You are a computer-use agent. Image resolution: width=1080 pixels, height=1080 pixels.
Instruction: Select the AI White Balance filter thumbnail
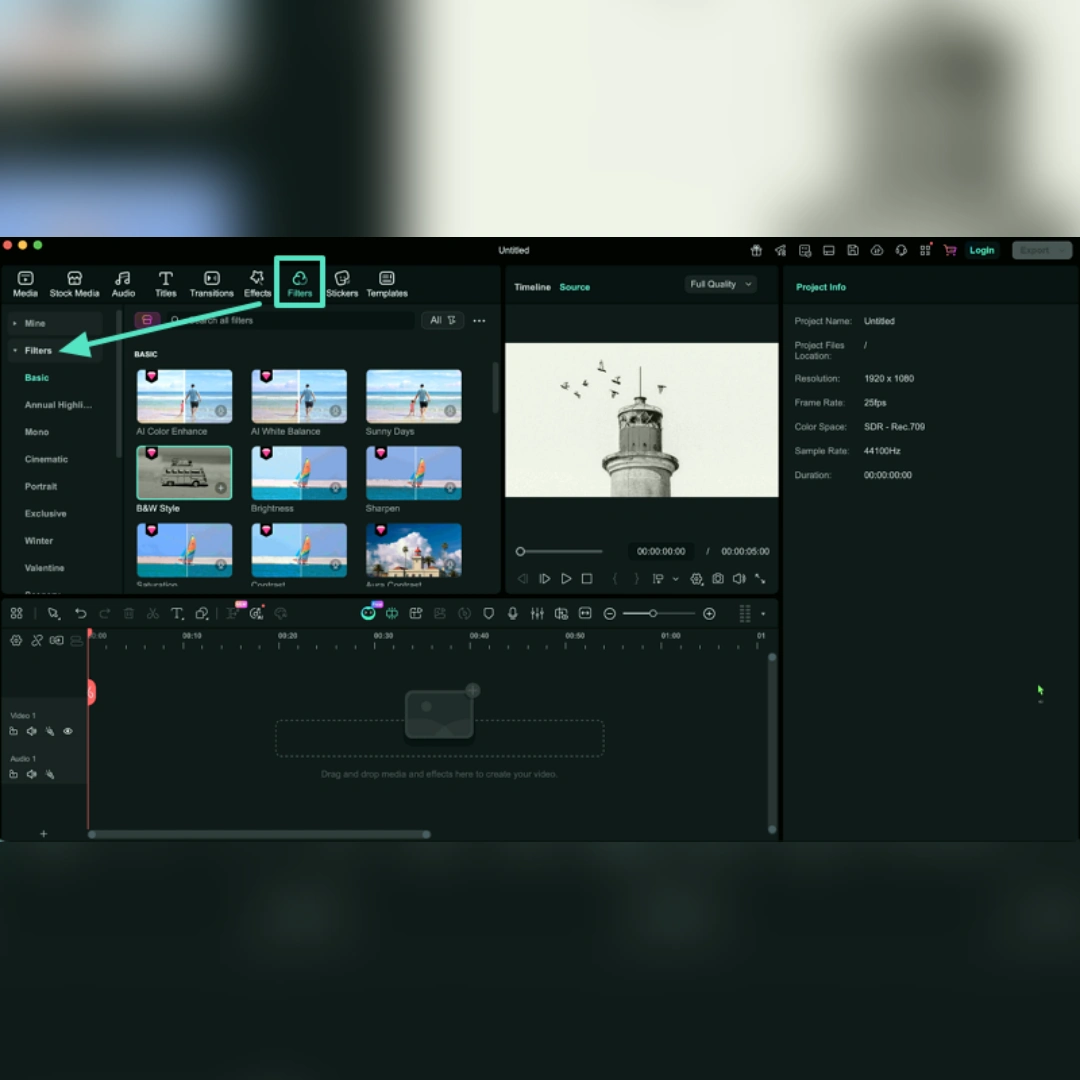tap(299, 397)
